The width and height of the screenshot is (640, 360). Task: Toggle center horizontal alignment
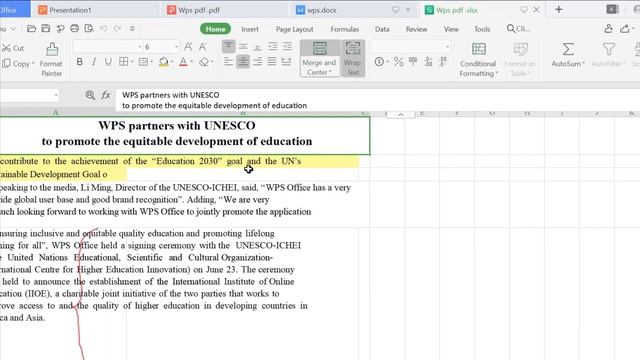pos(243,62)
